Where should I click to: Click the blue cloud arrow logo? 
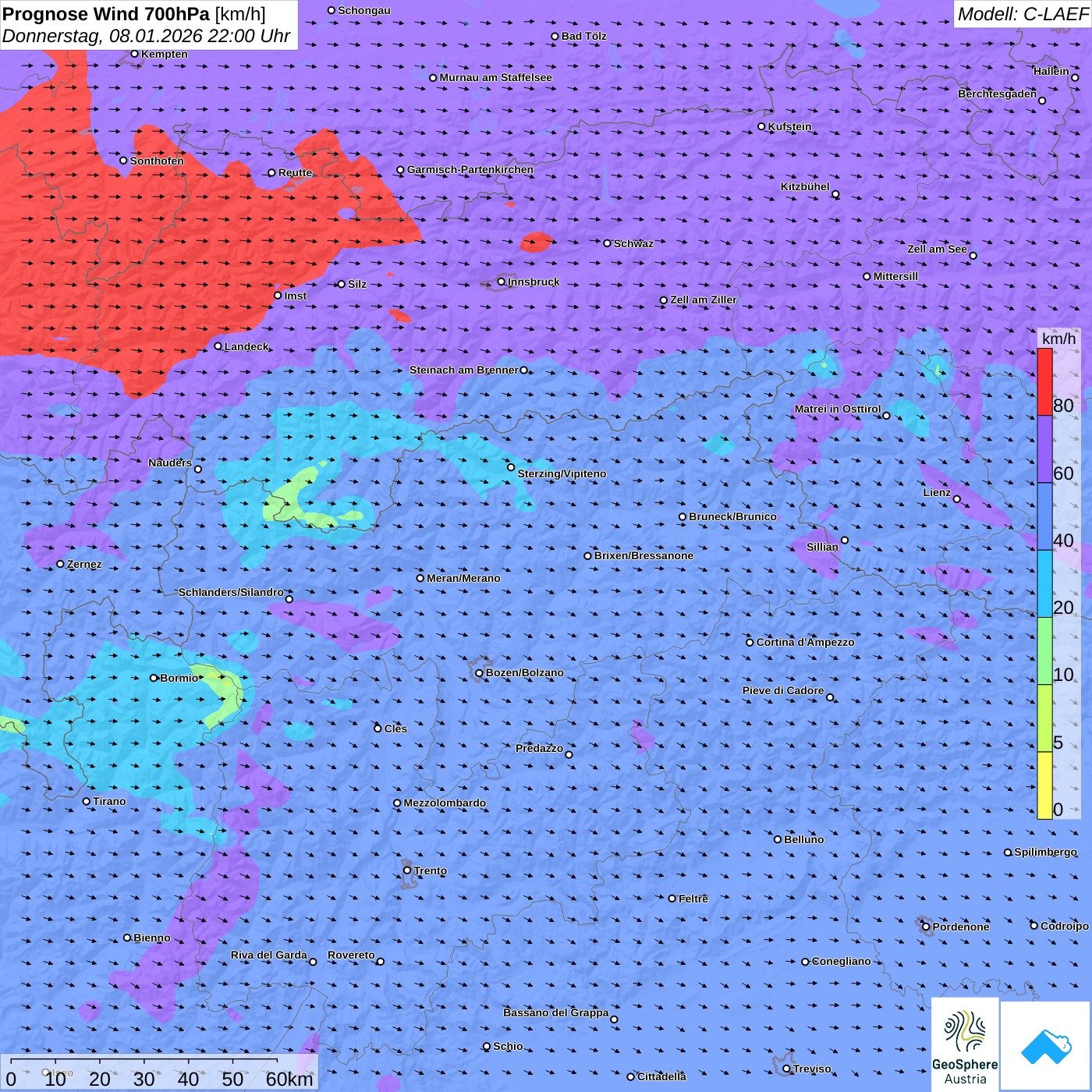(x=1045, y=1046)
